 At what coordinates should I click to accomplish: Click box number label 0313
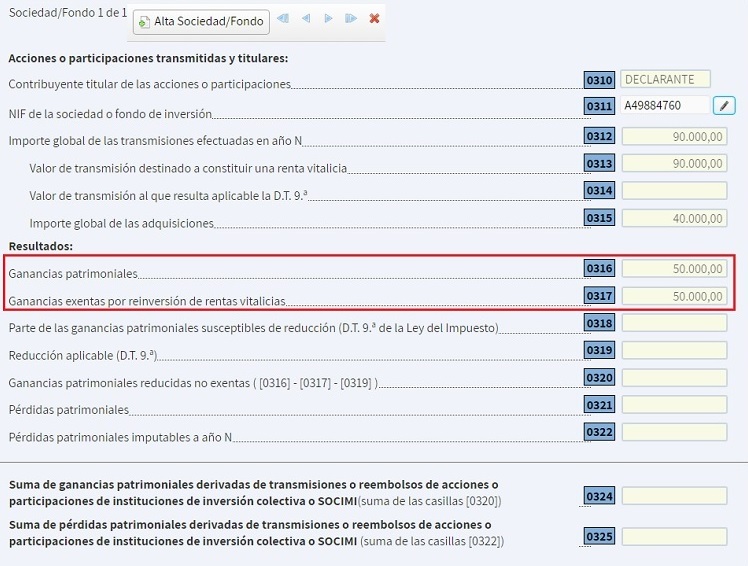(x=599, y=163)
